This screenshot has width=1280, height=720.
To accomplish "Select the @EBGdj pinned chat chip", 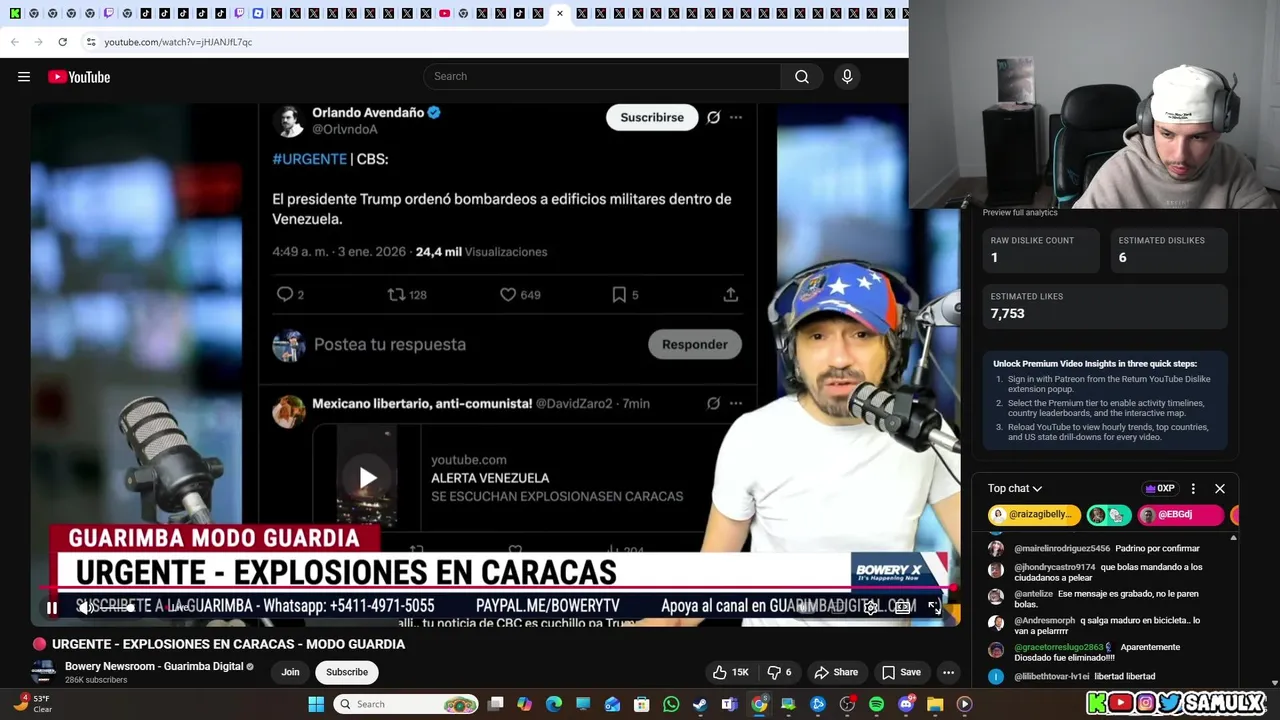I will tap(1180, 515).
